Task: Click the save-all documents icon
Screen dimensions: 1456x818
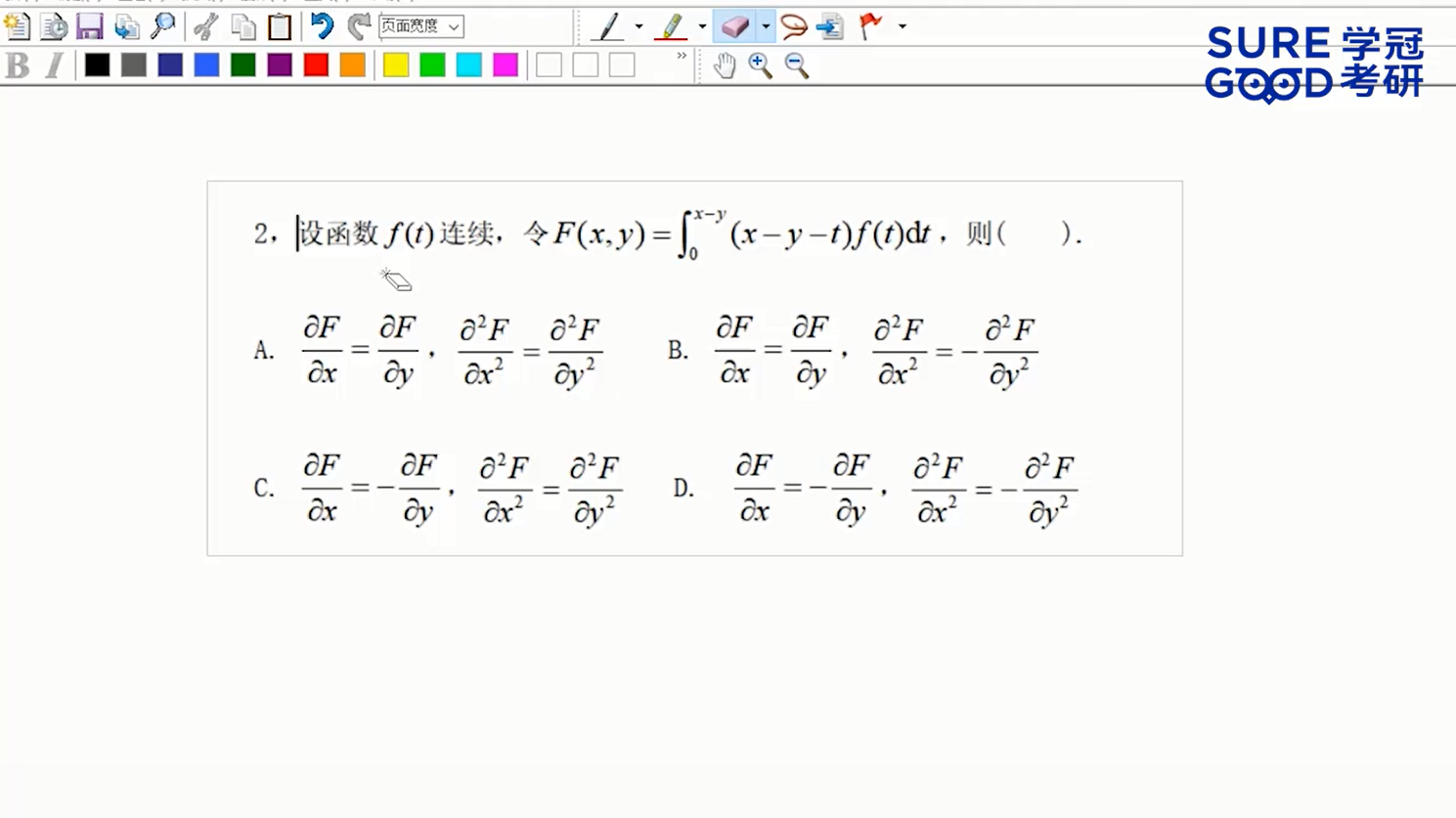Action: 126,26
